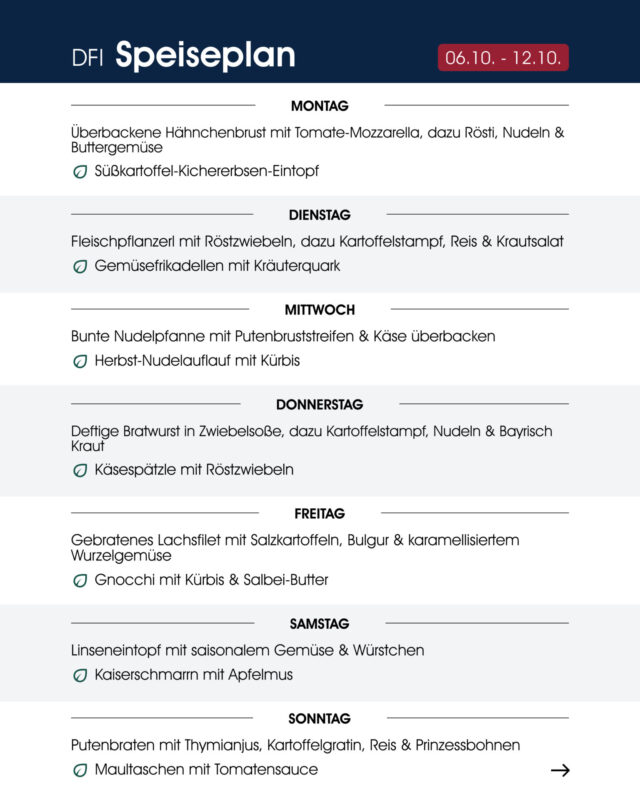This screenshot has height=800, width=640.
Task: Select the red date badge 06.10. - 12.10.
Action: point(503,57)
